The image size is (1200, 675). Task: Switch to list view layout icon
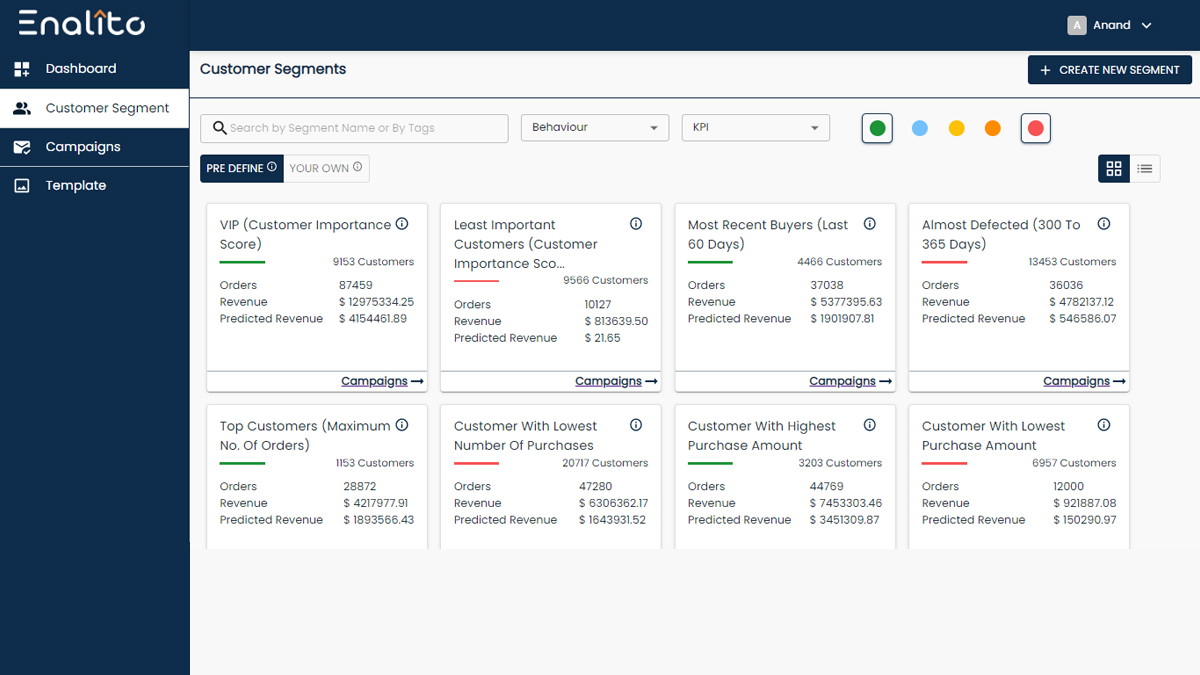pyautogui.click(x=1145, y=169)
